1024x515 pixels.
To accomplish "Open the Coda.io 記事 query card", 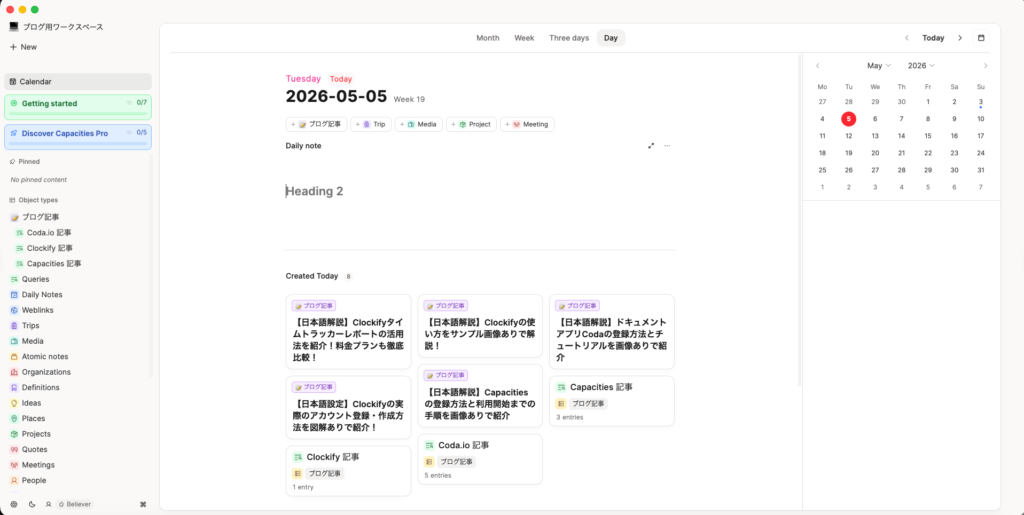I will click(480, 460).
